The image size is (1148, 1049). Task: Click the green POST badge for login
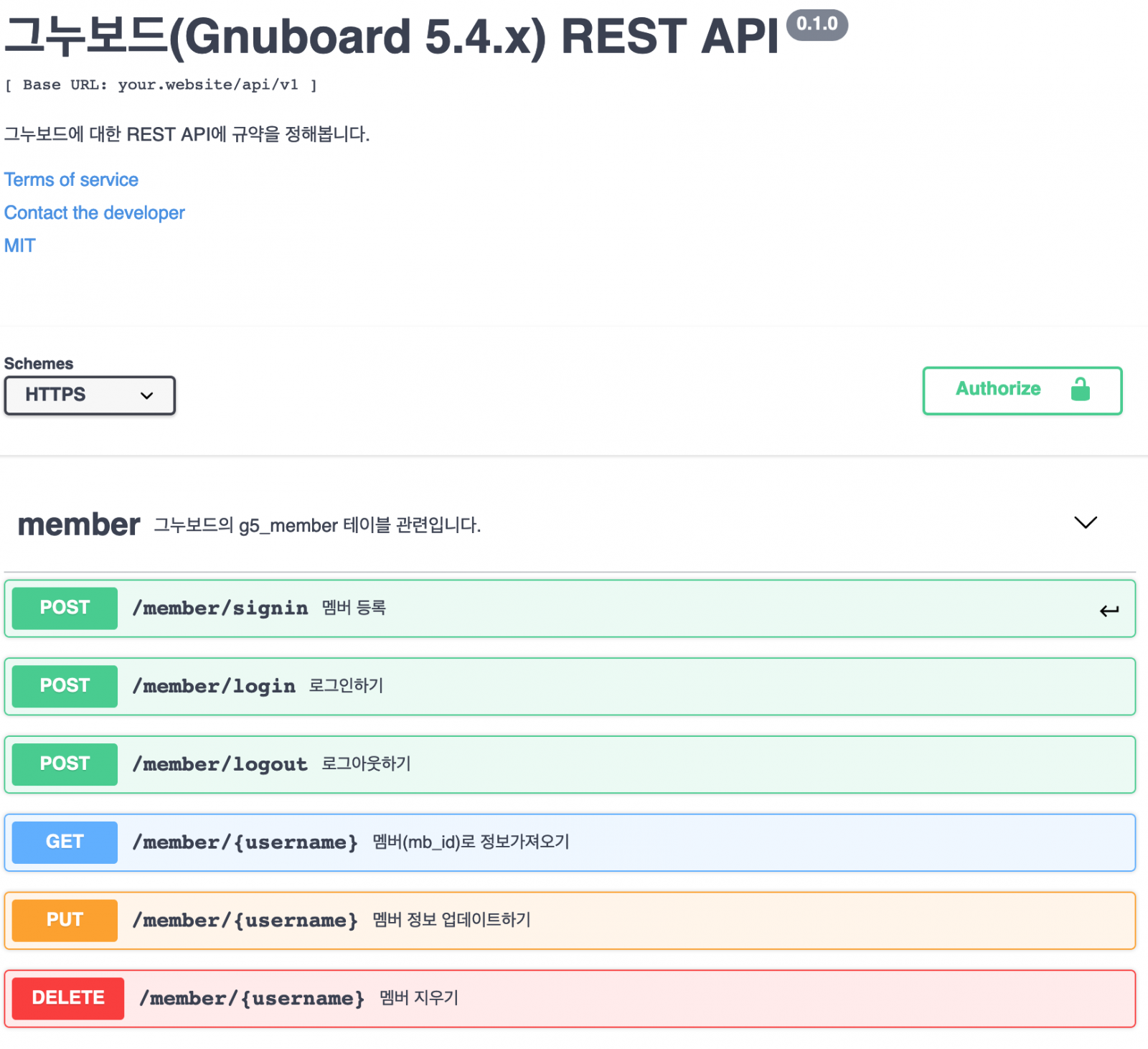tap(65, 687)
